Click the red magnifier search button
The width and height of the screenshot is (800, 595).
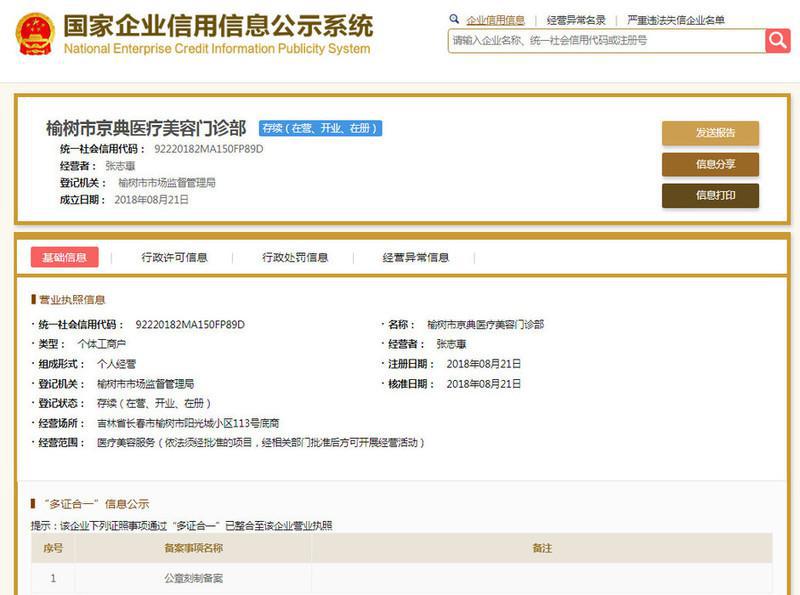pos(777,41)
